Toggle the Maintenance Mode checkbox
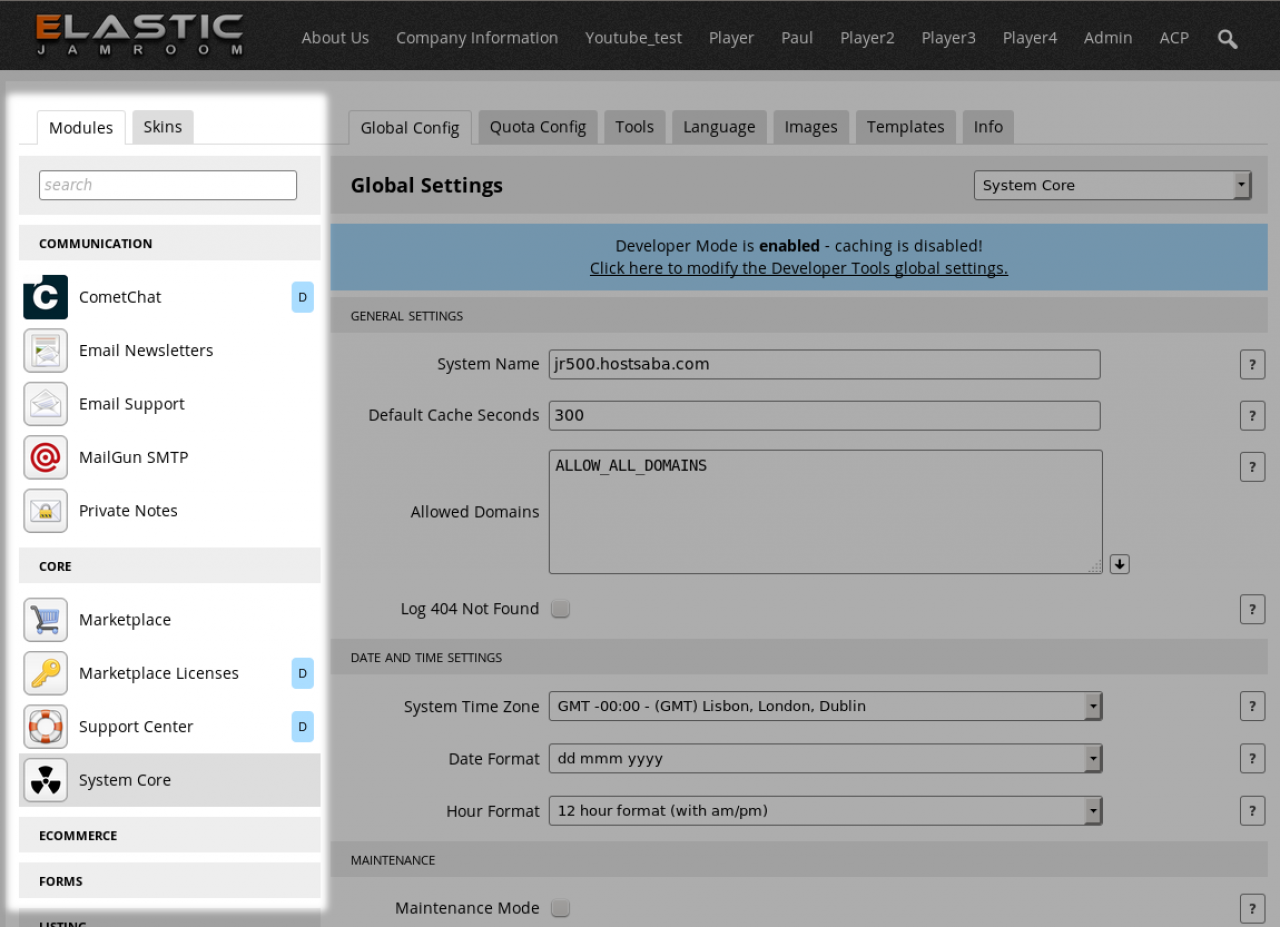Screen dimensions: 1280x927 (x=561, y=908)
